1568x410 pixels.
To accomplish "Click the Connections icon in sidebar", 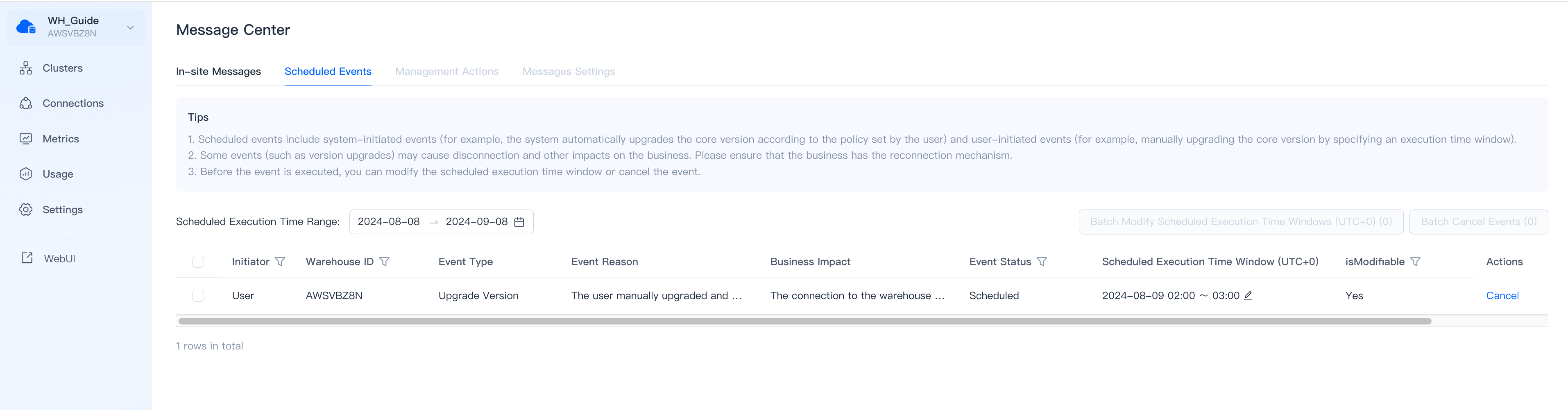I will click(x=25, y=104).
